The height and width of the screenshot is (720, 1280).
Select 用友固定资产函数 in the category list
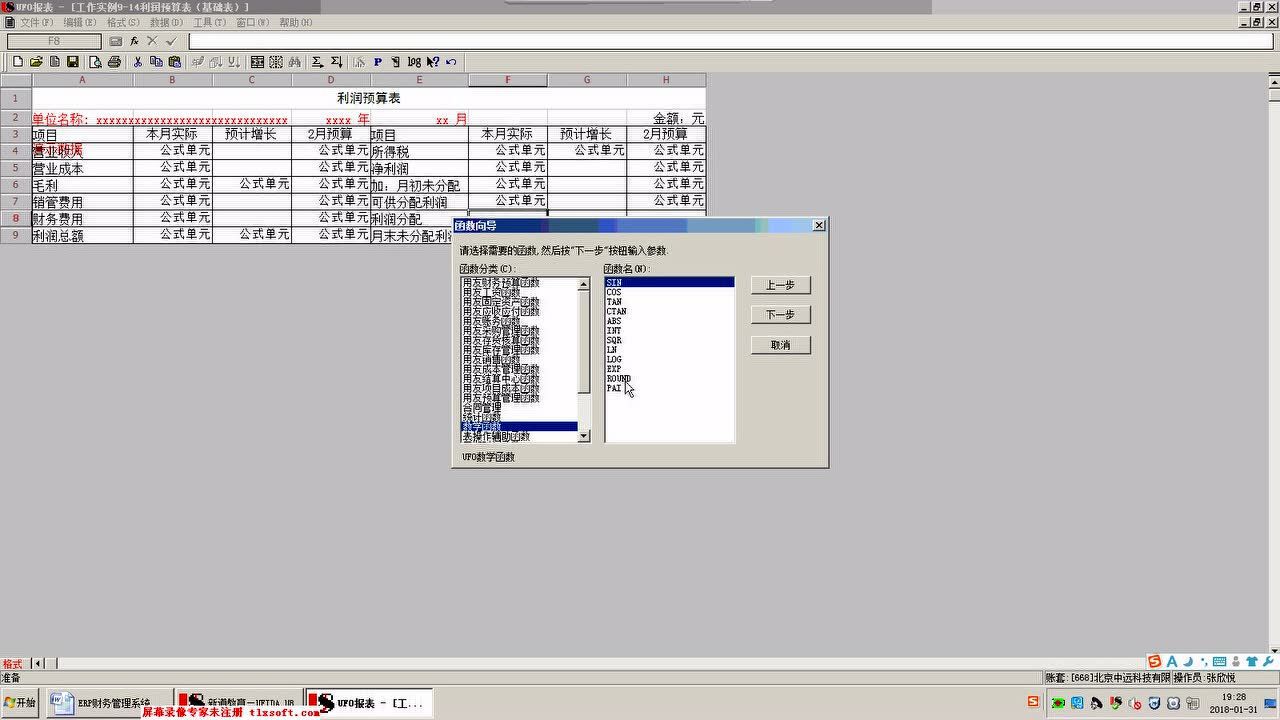[x=501, y=302]
